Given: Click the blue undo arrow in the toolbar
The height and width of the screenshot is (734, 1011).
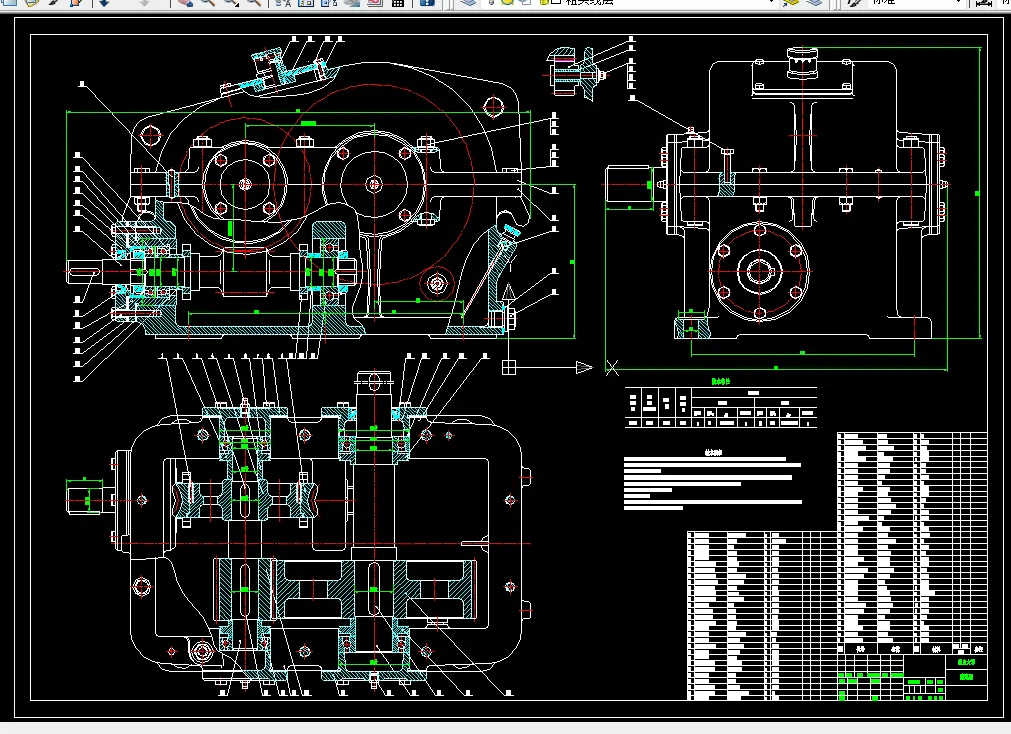Looking at the screenshot, I should point(104,3).
